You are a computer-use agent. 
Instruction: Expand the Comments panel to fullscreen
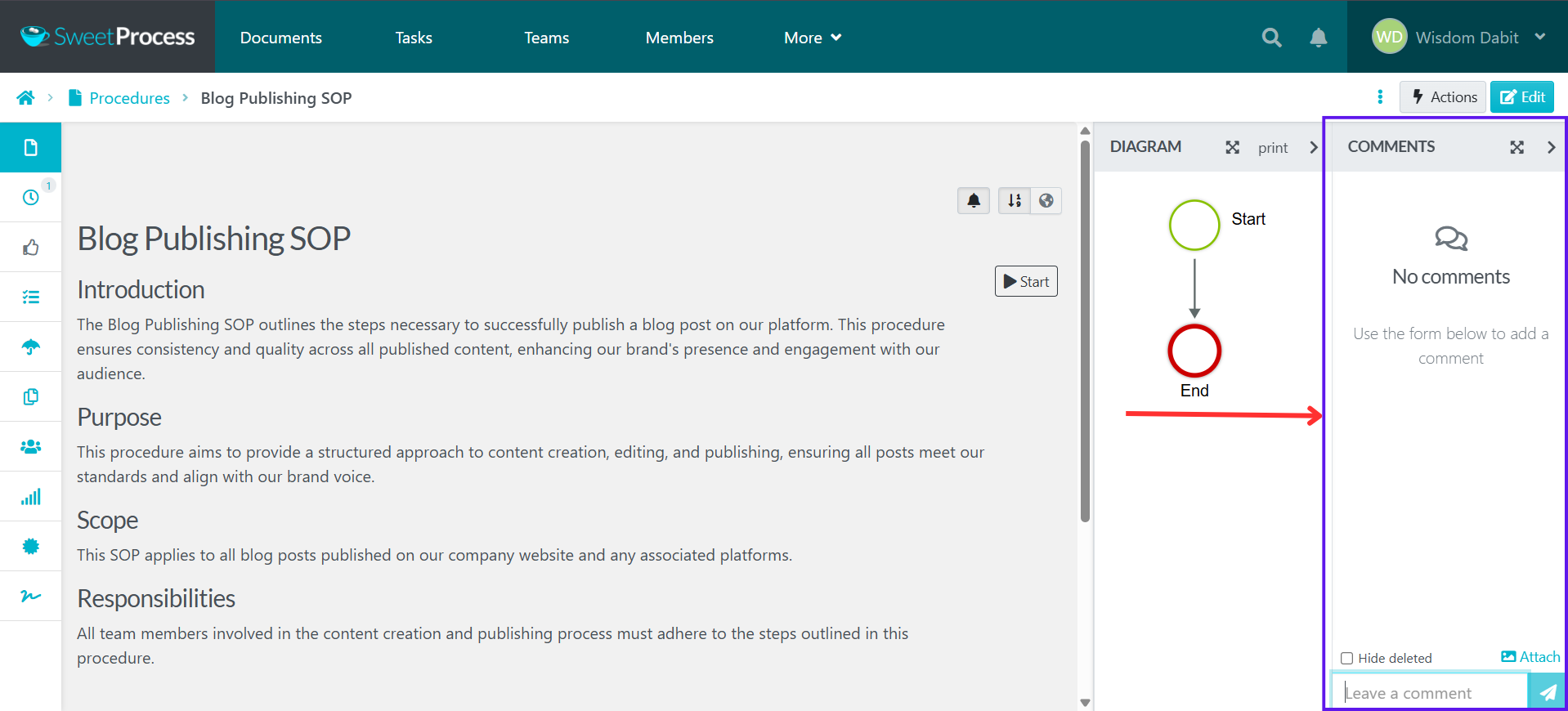[1516, 147]
